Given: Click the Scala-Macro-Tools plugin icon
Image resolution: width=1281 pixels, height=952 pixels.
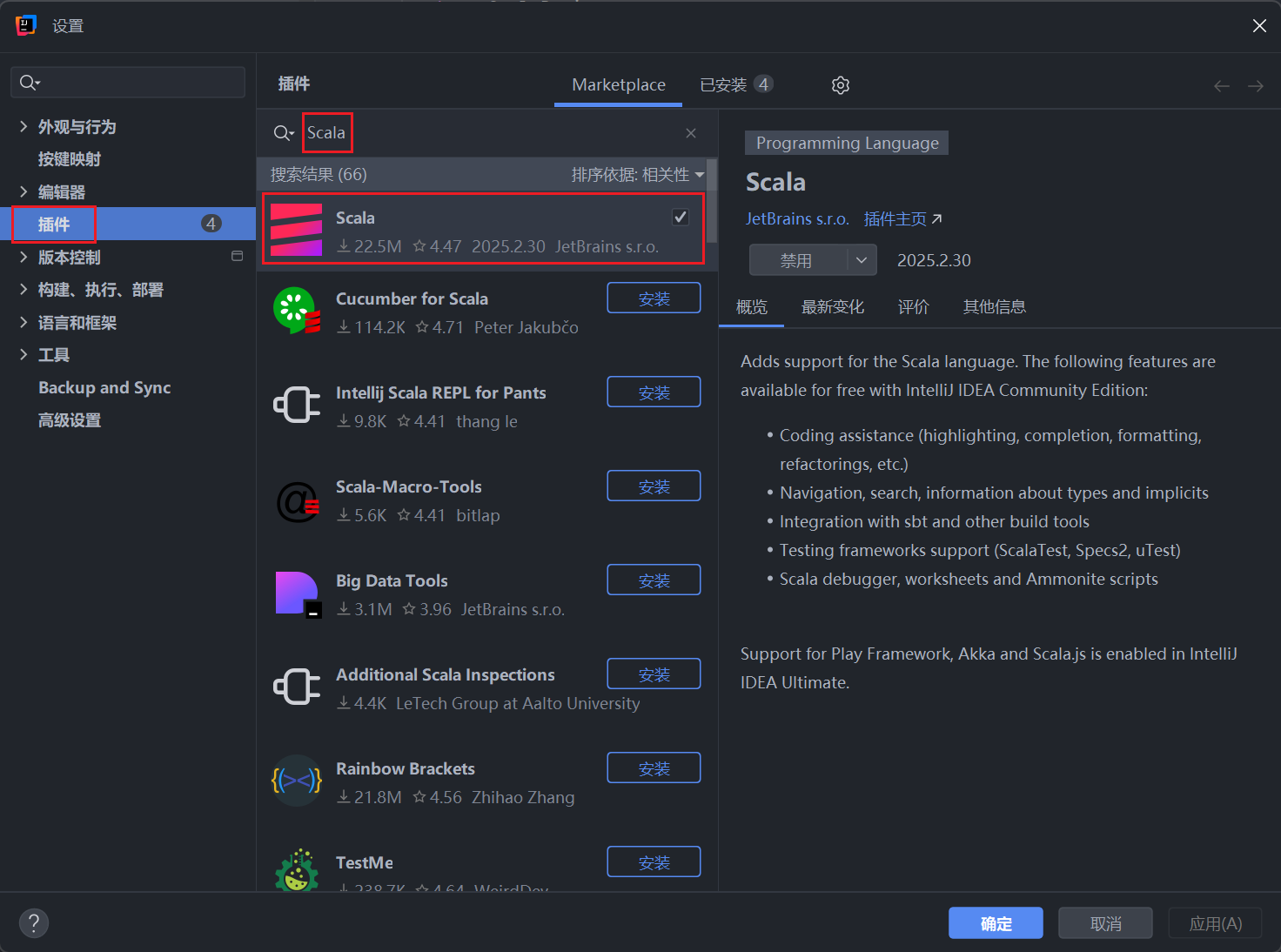Looking at the screenshot, I should coord(297,500).
